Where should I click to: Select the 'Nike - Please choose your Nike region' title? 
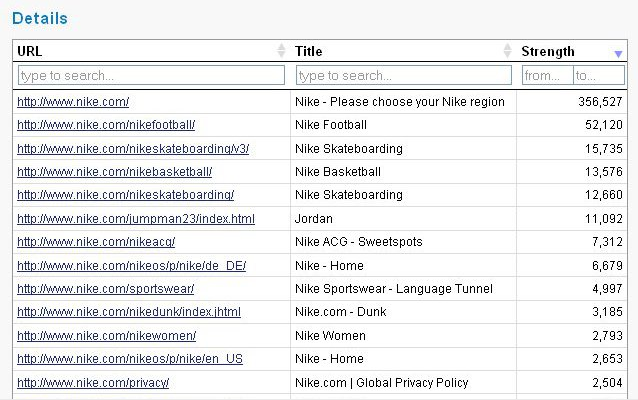[400, 102]
